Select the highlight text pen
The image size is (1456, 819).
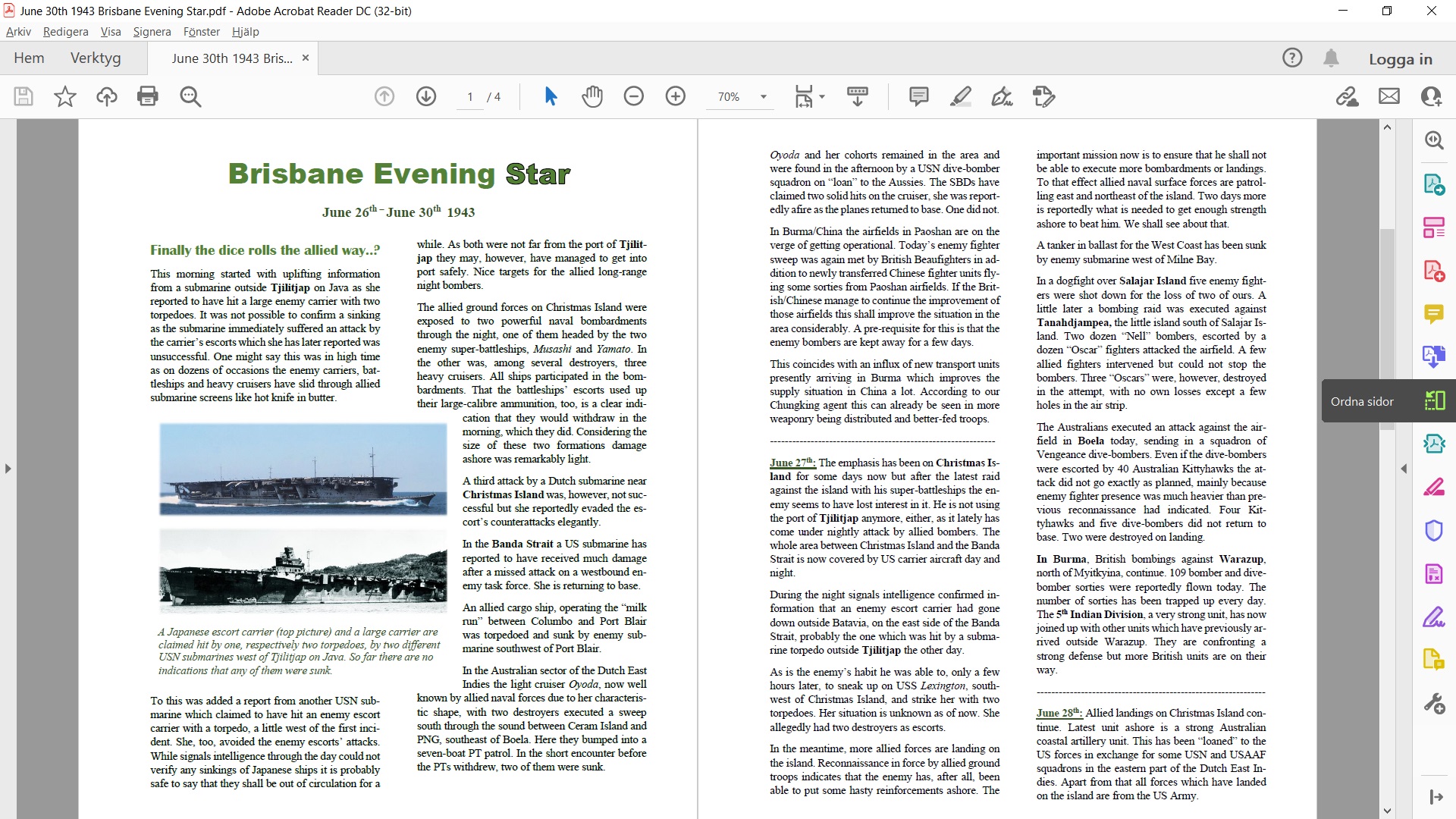[x=961, y=96]
